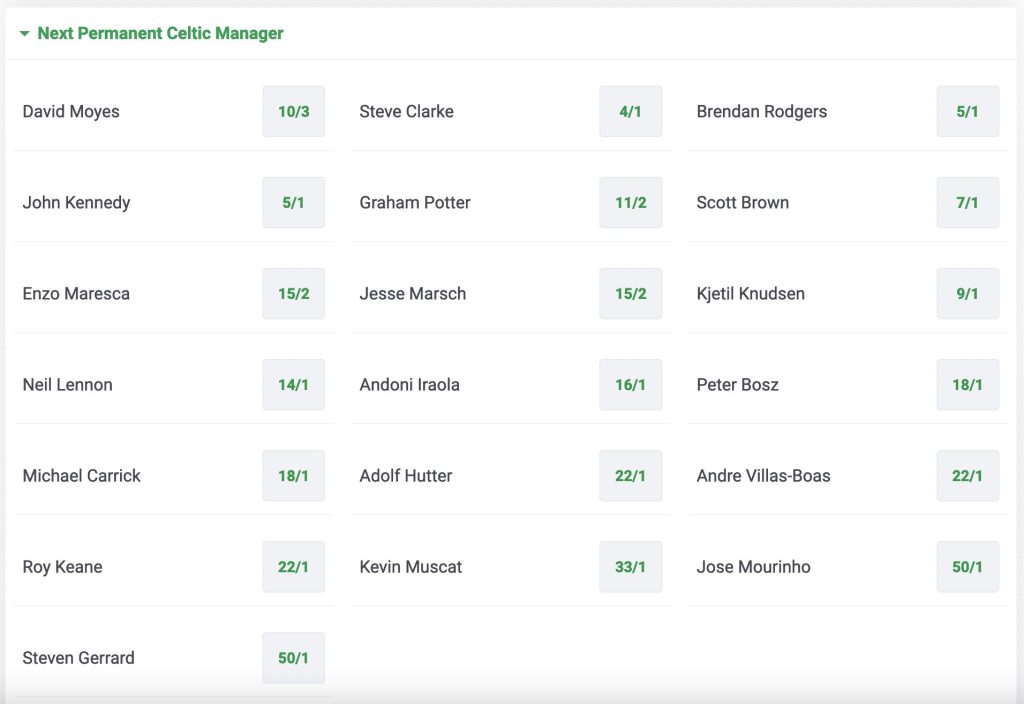Select Neil Lennon 14/1 odds button

293,385
